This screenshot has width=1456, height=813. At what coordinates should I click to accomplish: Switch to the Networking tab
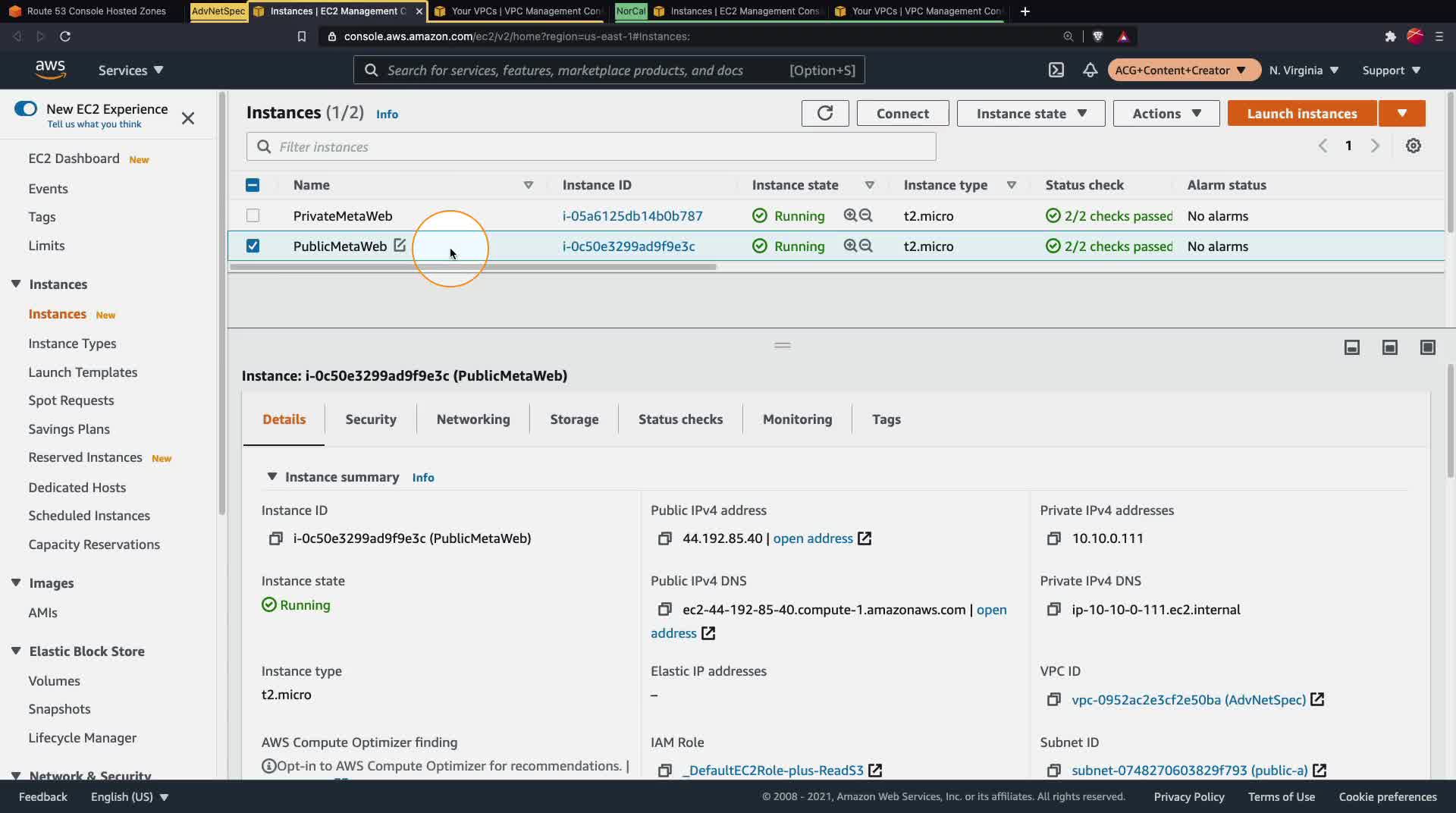(x=473, y=419)
